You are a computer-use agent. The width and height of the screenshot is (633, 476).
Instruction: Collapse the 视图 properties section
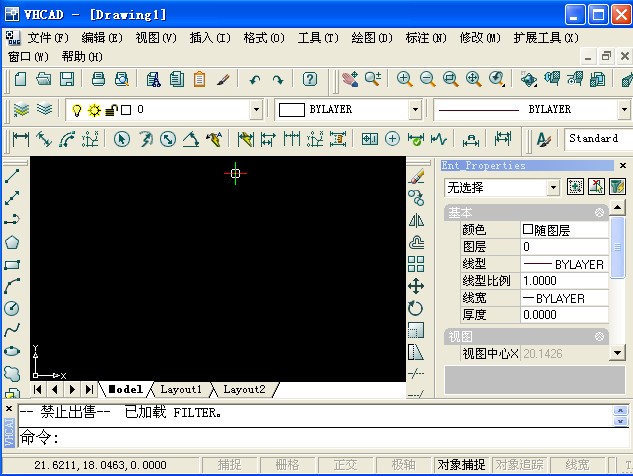click(599, 336)
